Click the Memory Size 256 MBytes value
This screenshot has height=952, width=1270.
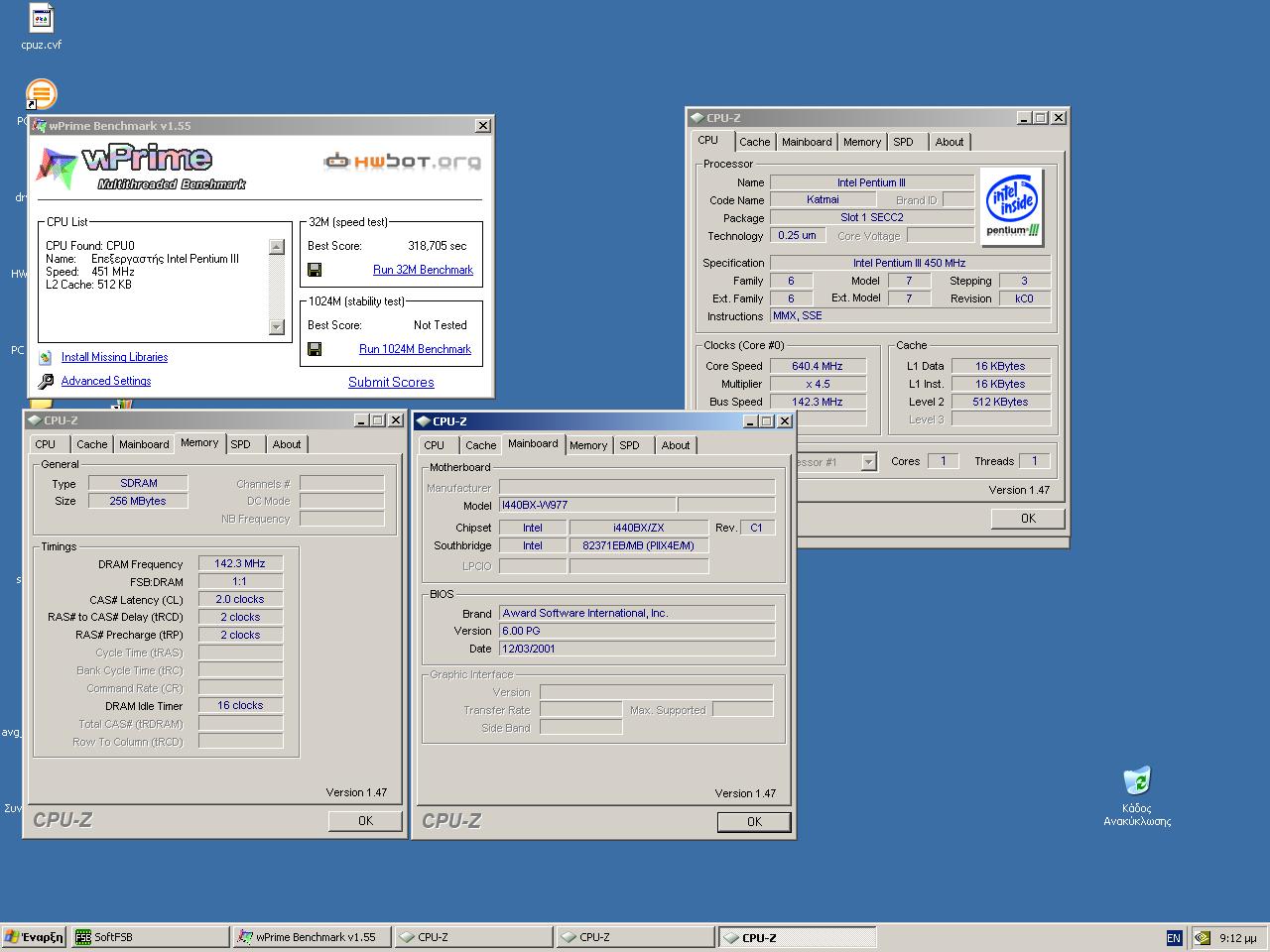tap(138, 501)
